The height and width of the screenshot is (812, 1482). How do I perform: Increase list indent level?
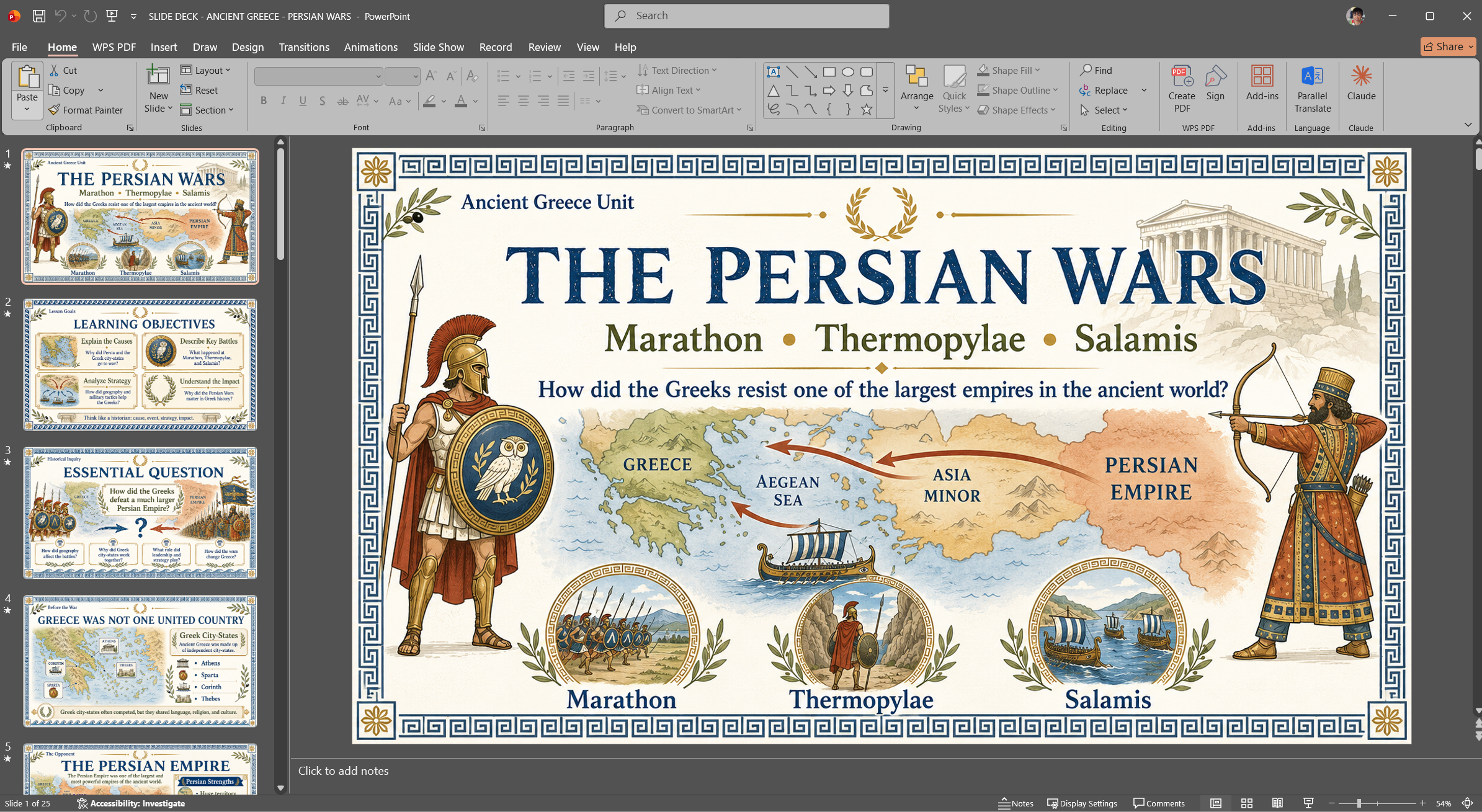(x=588, y=76)
